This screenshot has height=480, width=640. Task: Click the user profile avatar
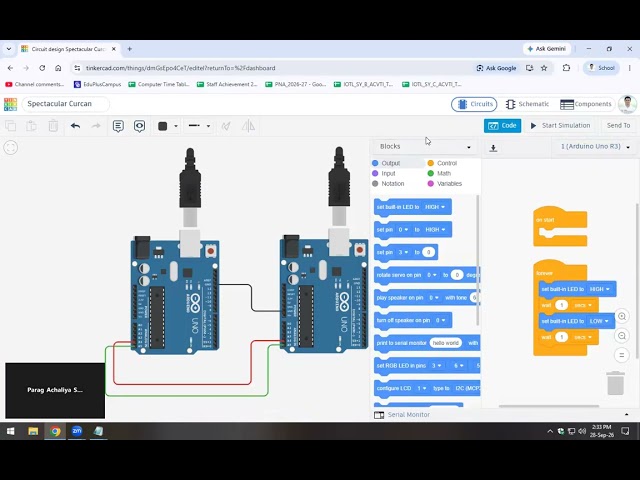(627, 104)
